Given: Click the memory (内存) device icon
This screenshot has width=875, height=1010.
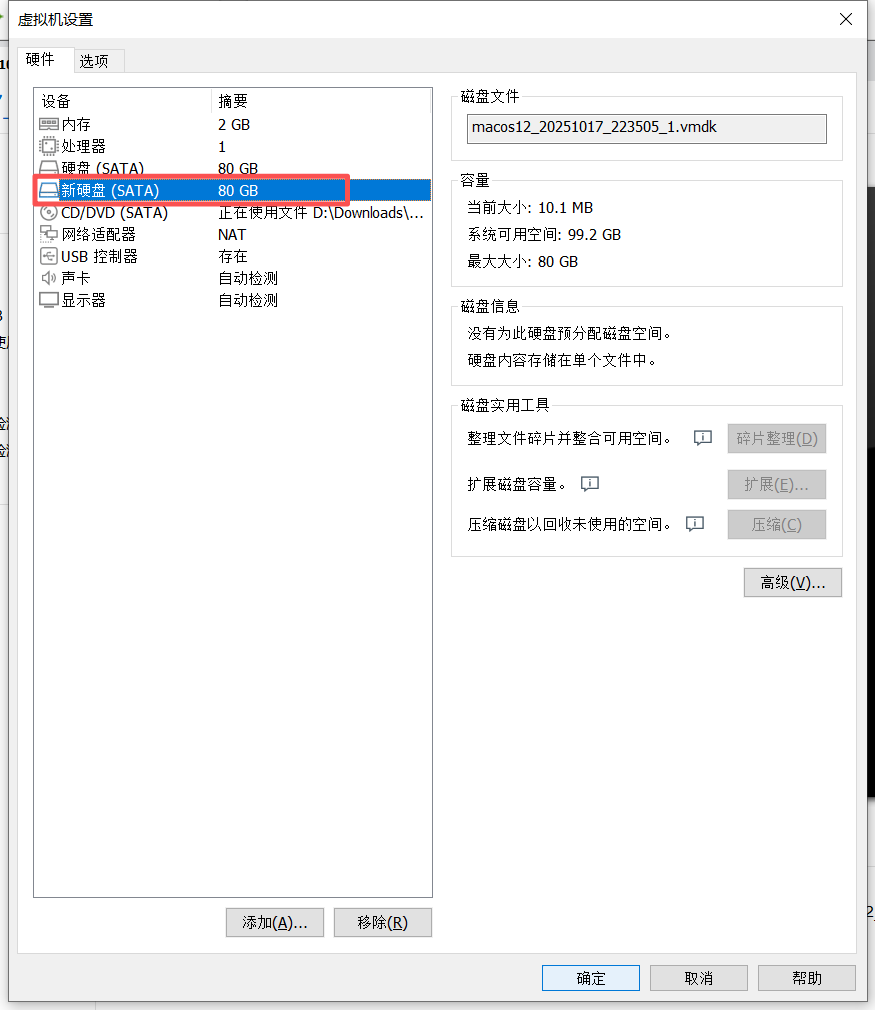Looking at the screenshot, I should pos(49,124).
